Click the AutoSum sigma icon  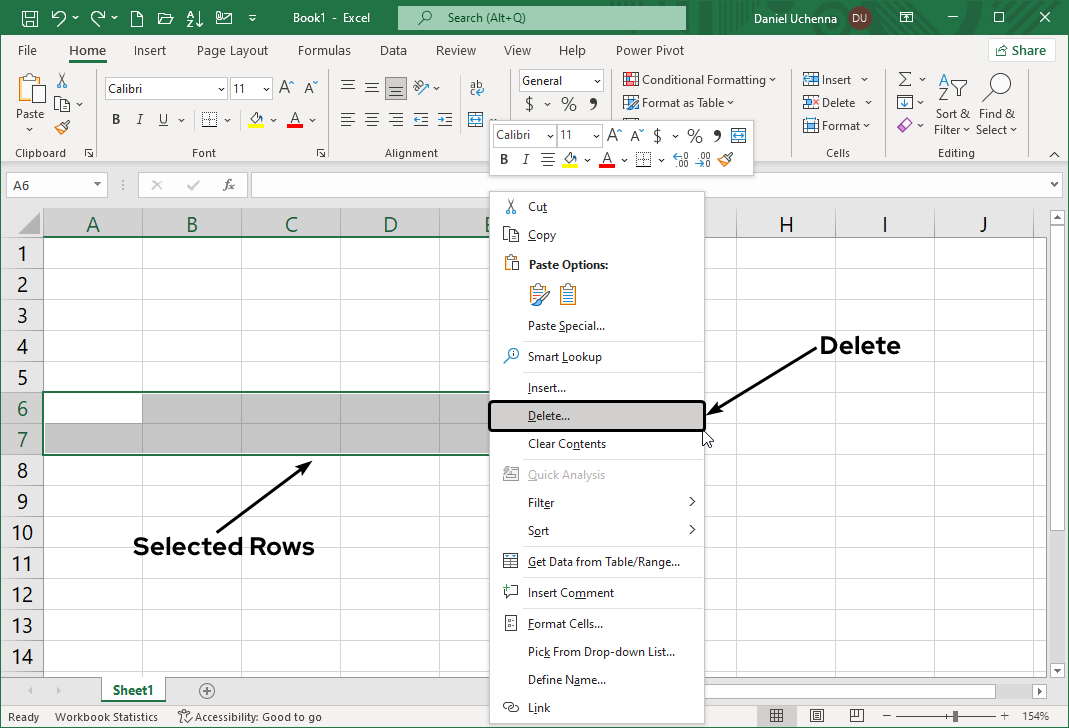pyautogui.click(x=905, y=79)
